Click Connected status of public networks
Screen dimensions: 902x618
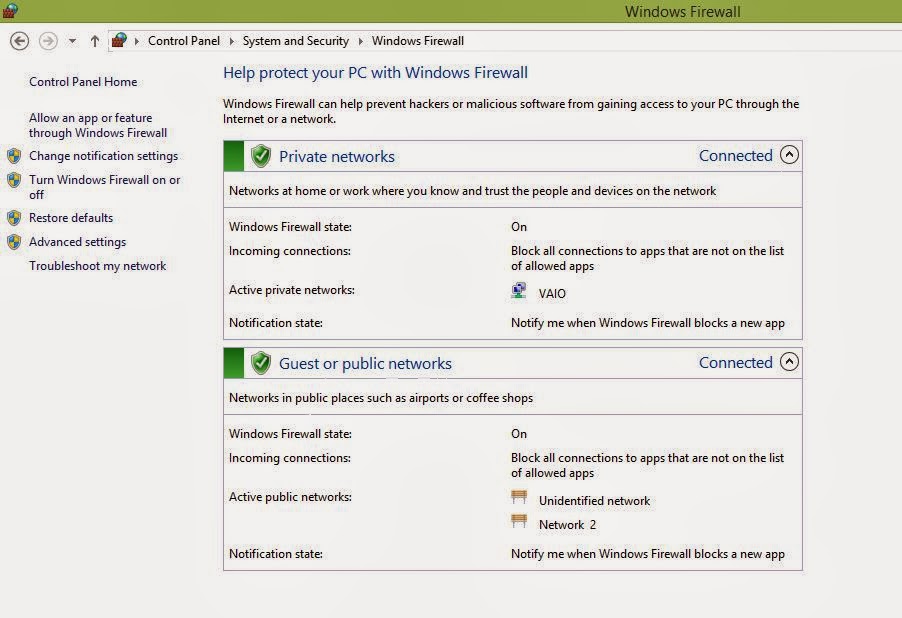735,363
